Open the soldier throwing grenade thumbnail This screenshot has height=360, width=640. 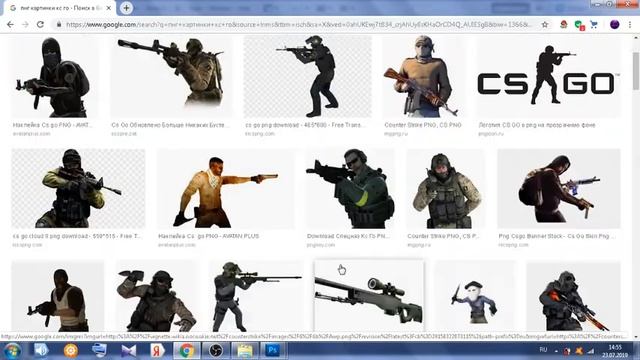point(157,296)
